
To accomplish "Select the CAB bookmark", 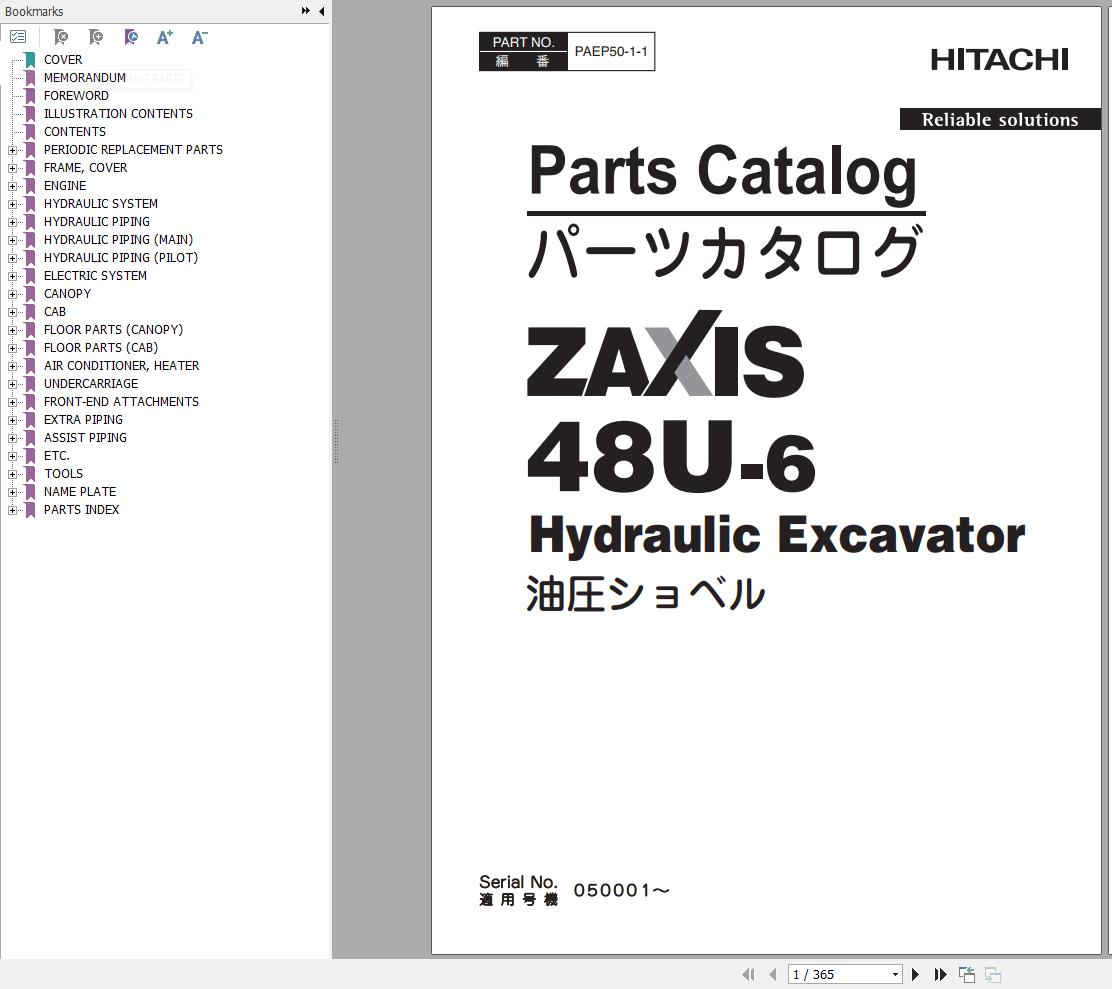I will (x=55, y=312).
